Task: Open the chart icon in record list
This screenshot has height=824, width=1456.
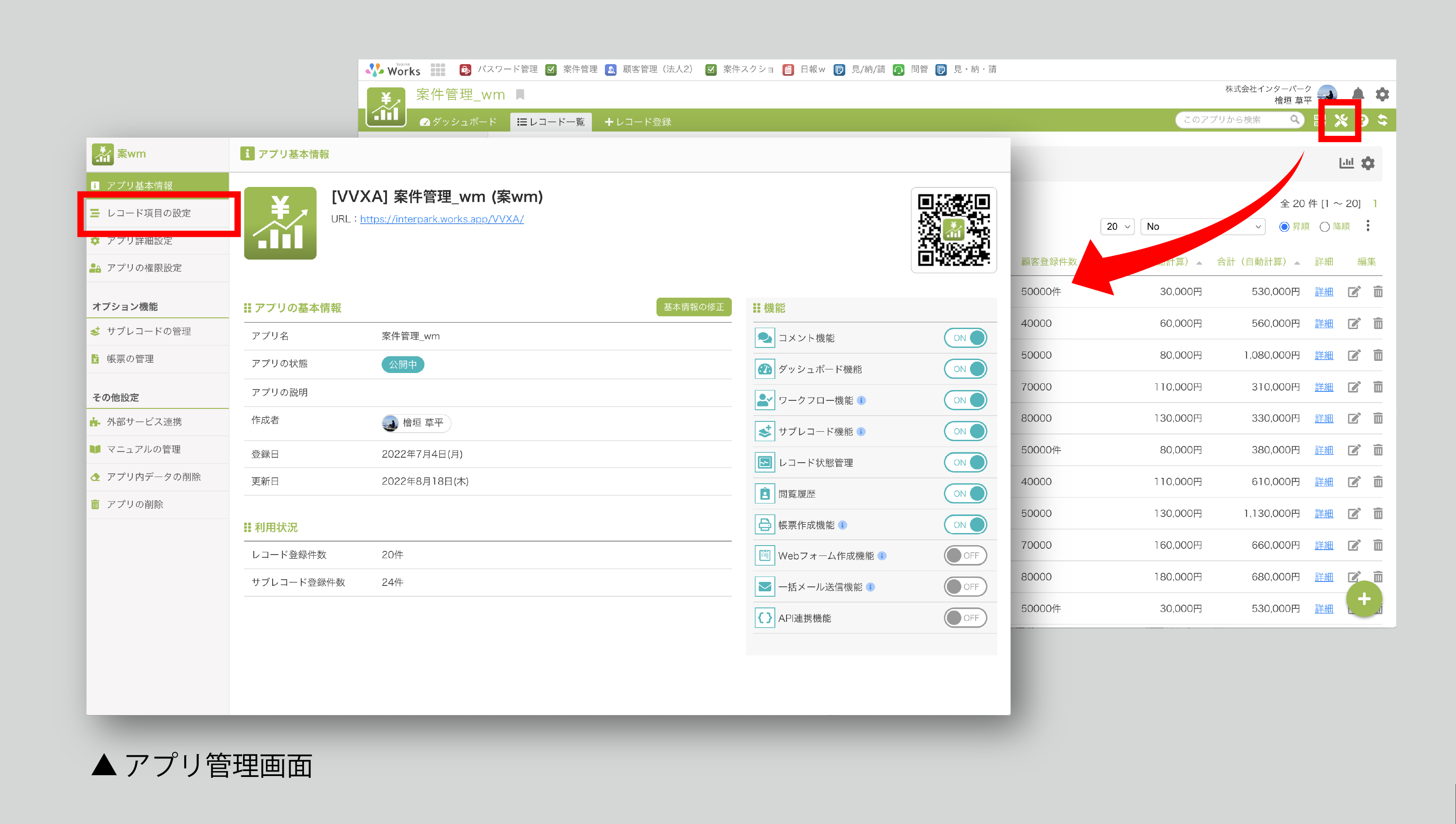Action: pyautogui.click(x=1346, y=163)
